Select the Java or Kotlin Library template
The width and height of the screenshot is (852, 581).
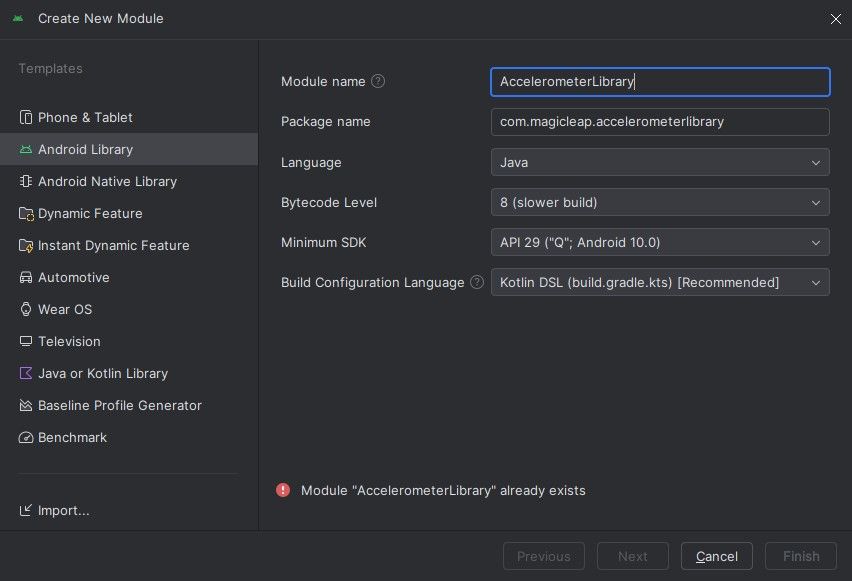click(129, 373)
